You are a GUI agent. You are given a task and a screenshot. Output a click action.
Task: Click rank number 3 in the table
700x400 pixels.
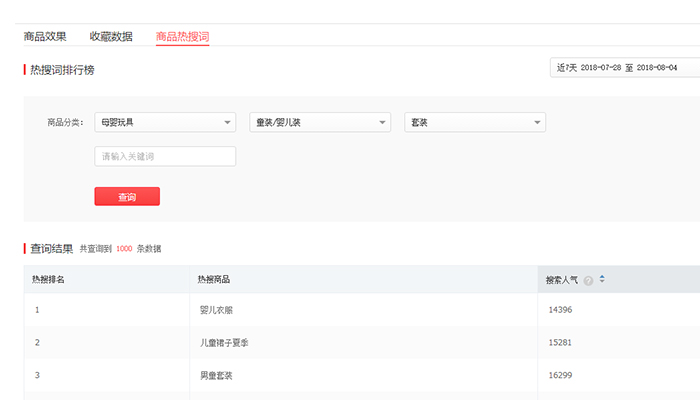[37, 375]
